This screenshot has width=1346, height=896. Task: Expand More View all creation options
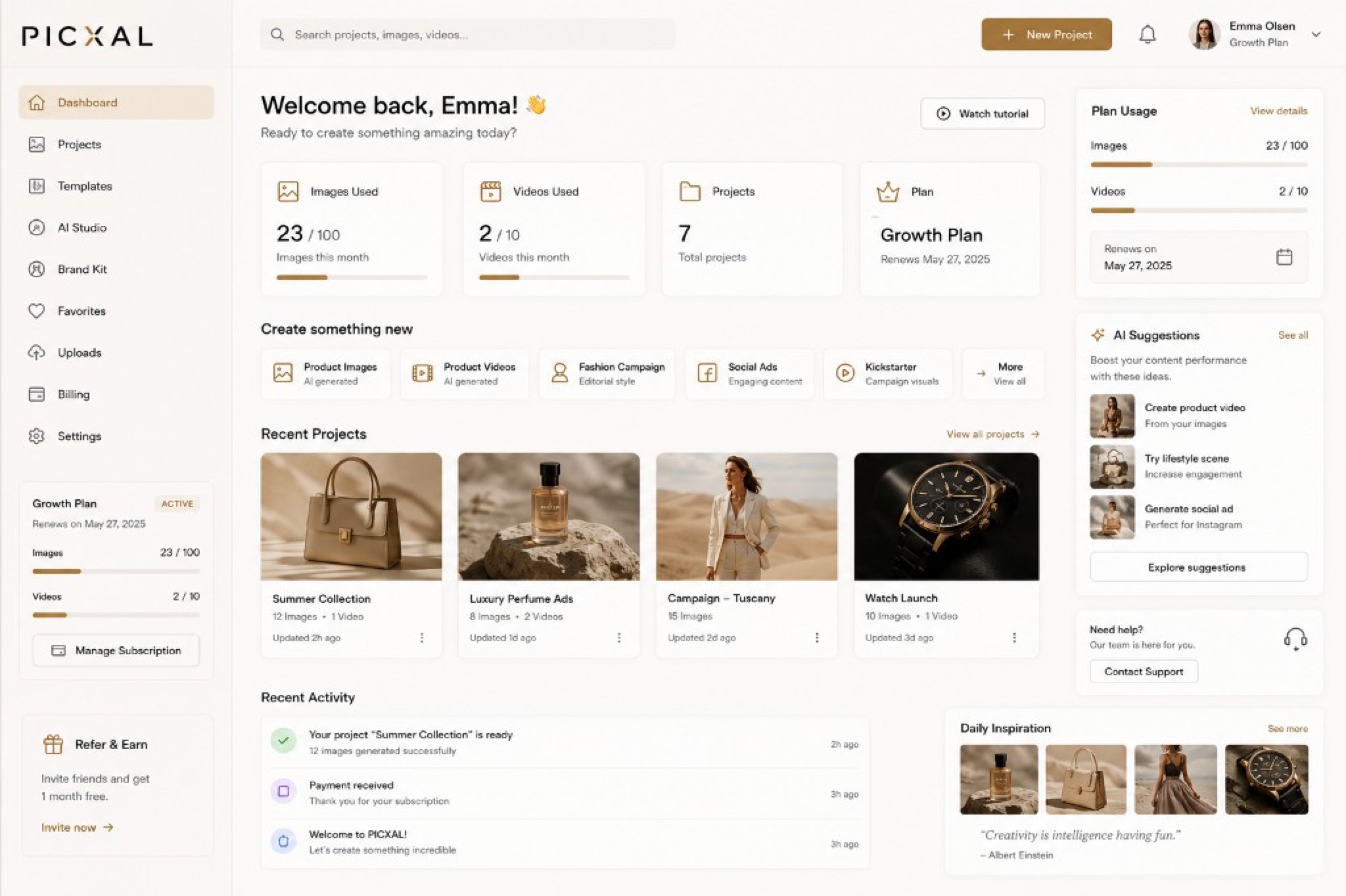[1003, 373]
